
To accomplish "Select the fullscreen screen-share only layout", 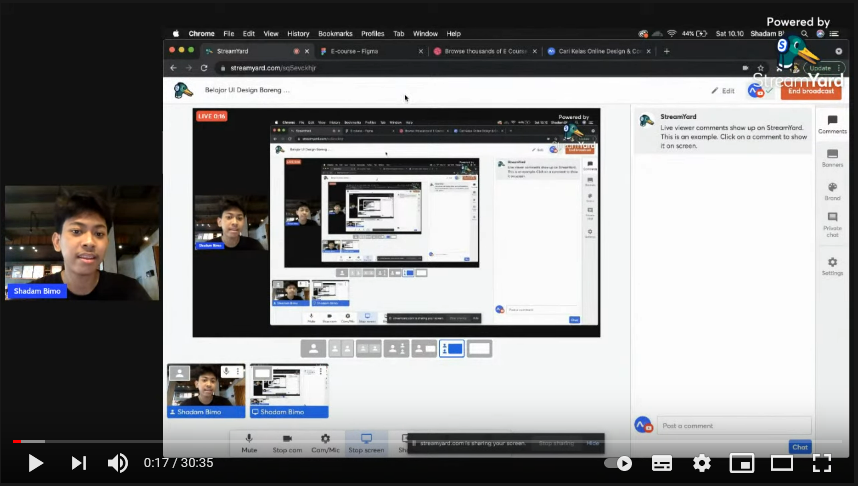I will 479,349.
